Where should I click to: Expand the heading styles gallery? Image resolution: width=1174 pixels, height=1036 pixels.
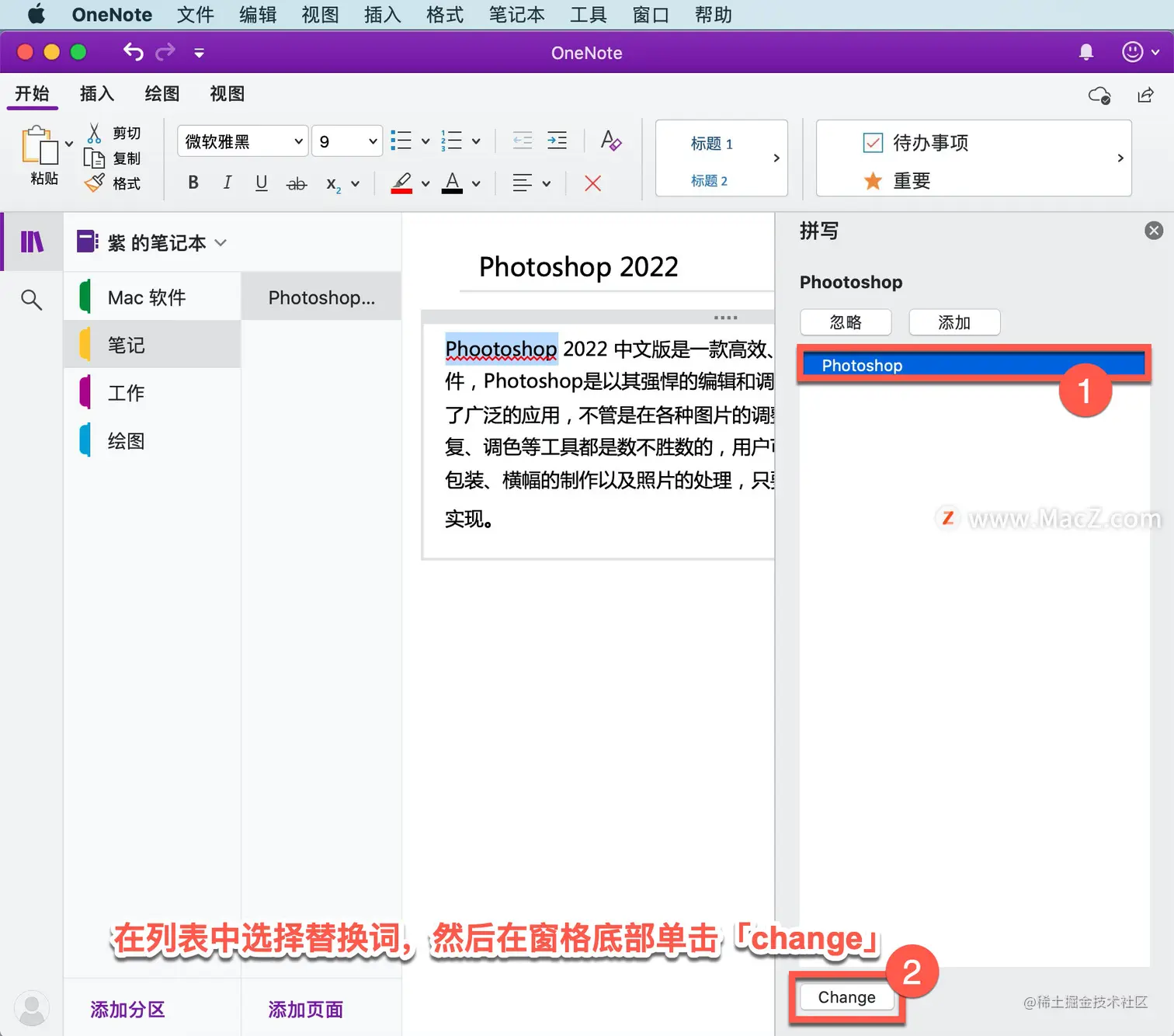[776, 158]
